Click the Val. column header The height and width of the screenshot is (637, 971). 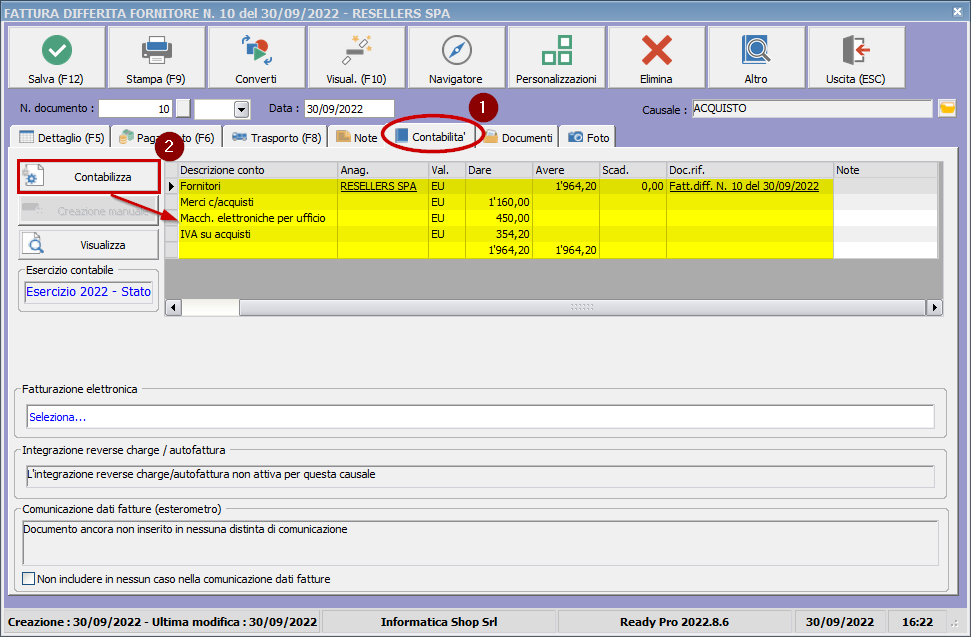(x=446, y=170)
